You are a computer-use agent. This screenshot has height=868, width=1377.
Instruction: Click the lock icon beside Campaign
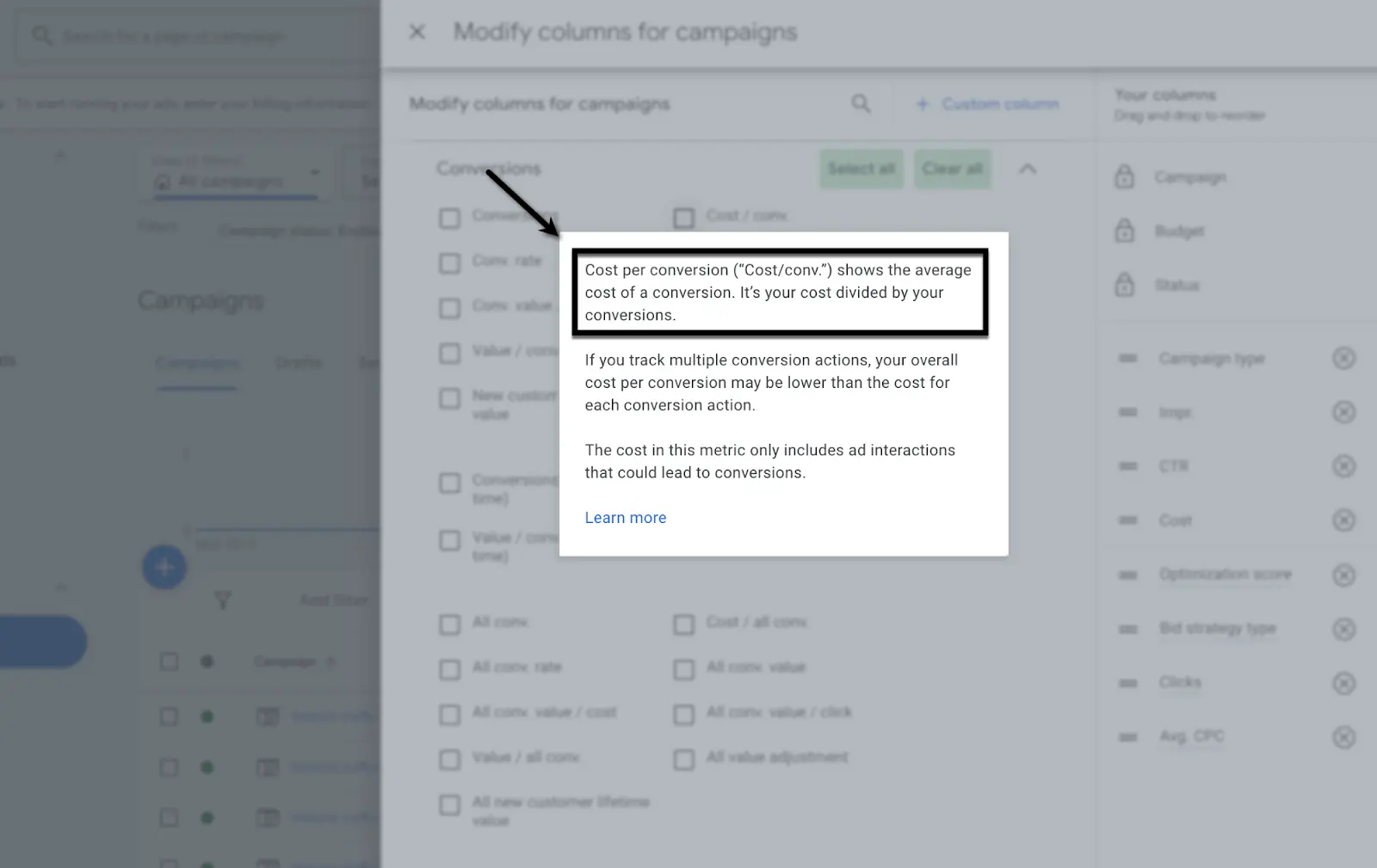1125,177
